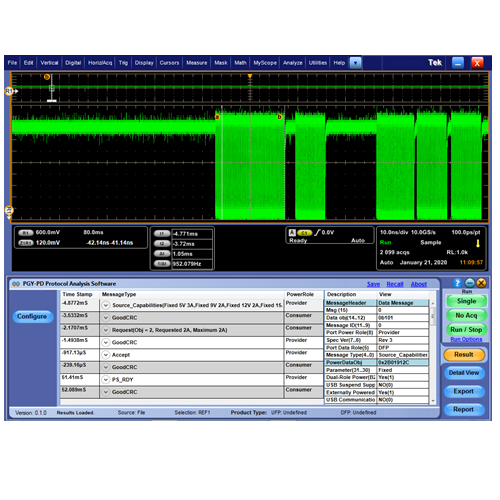
Task: Open the Analyze menu
Action: click(x=293, y=63)
